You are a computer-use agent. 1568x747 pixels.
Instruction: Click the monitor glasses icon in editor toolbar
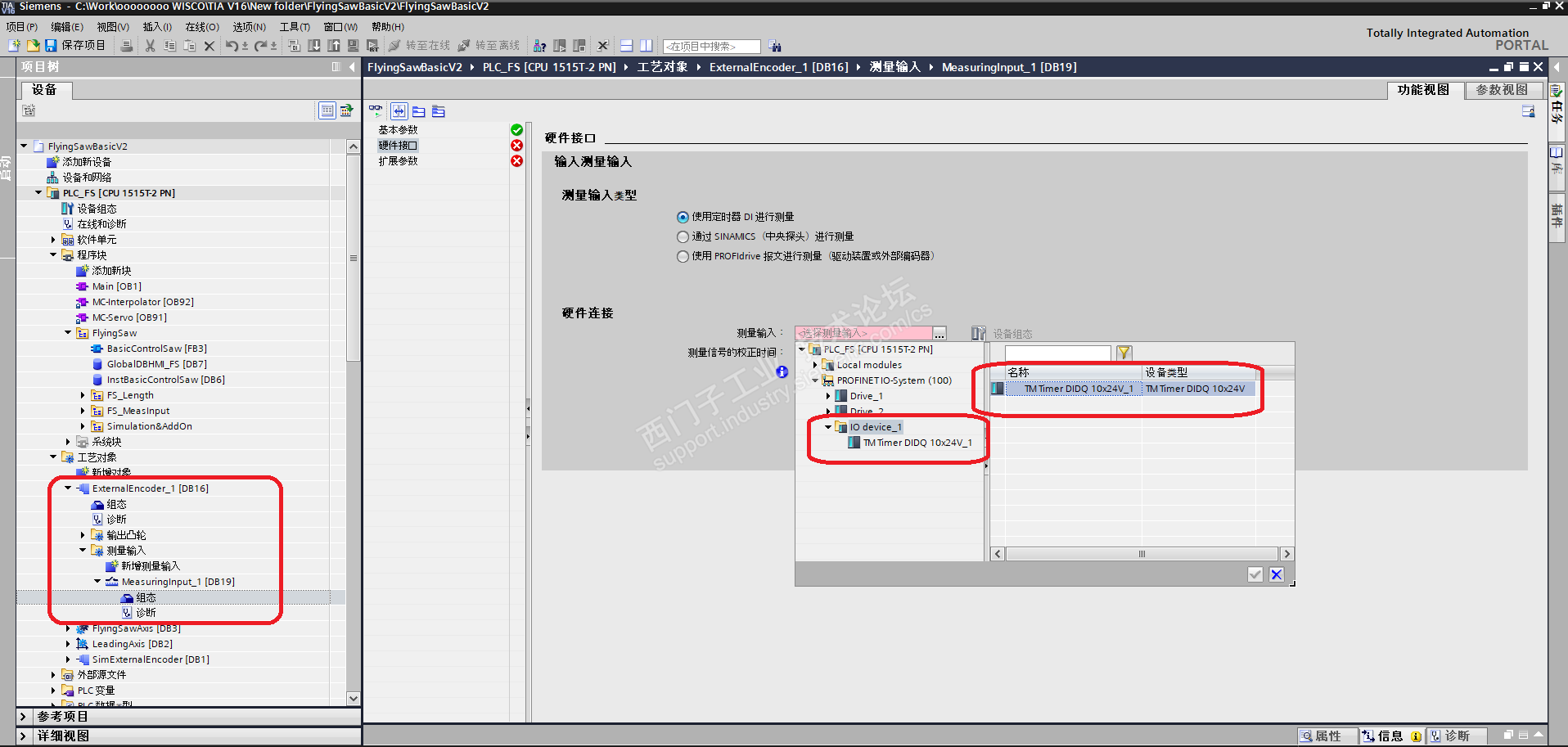pyautogui.click(x=376, y=110)
